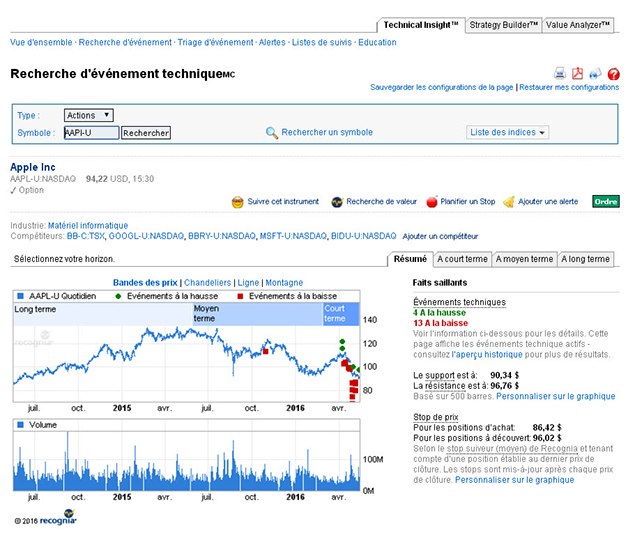
Task: Click the Symbole input field
Action: tap(92, 133)
